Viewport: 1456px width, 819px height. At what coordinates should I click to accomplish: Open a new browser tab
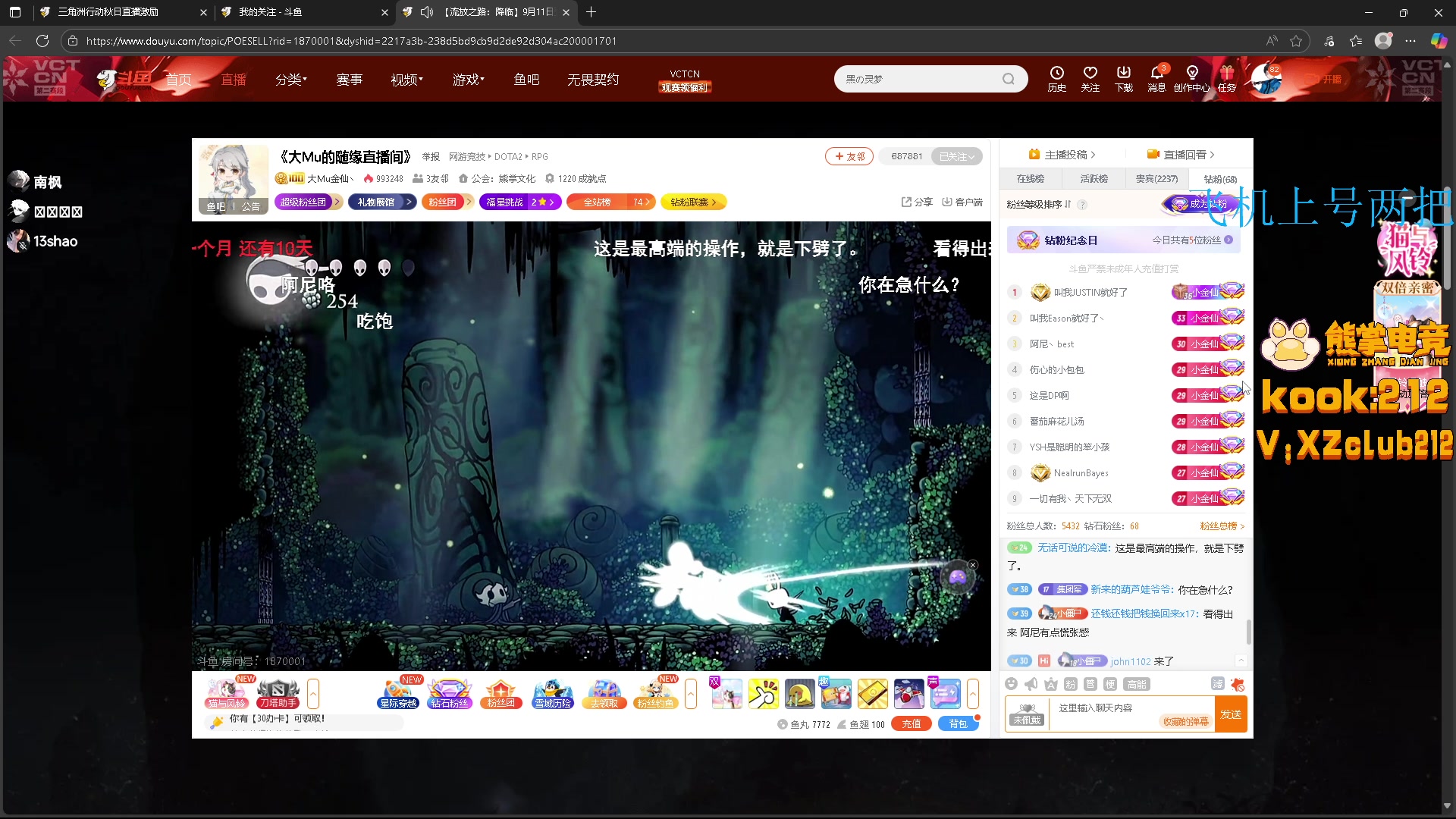pyautogui.click(x=591, y=12)
